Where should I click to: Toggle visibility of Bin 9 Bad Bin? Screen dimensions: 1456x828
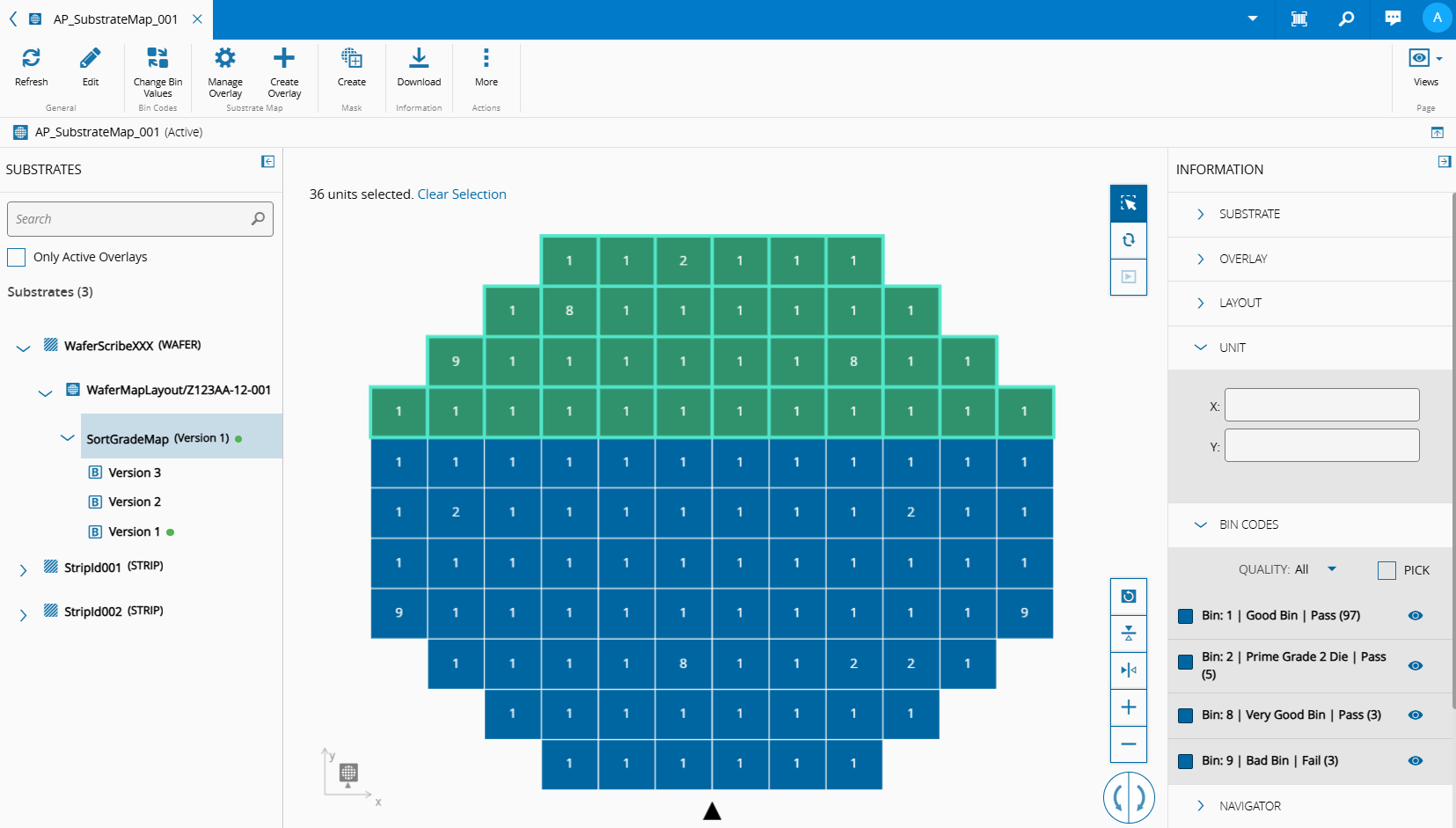coord(1416,761)
